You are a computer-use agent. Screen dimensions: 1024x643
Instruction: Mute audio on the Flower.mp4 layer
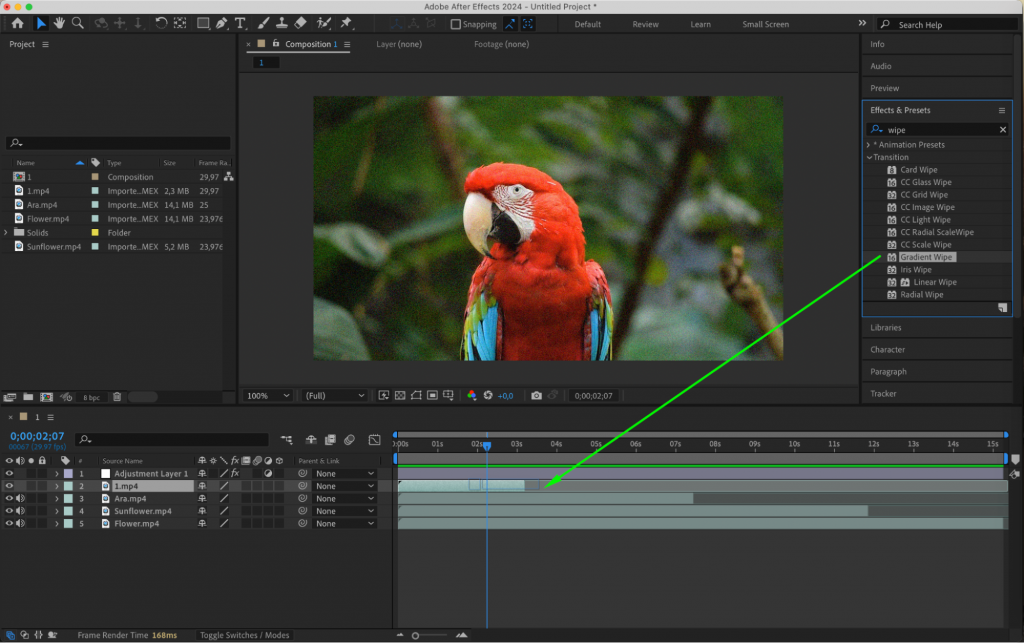(20, 524)
